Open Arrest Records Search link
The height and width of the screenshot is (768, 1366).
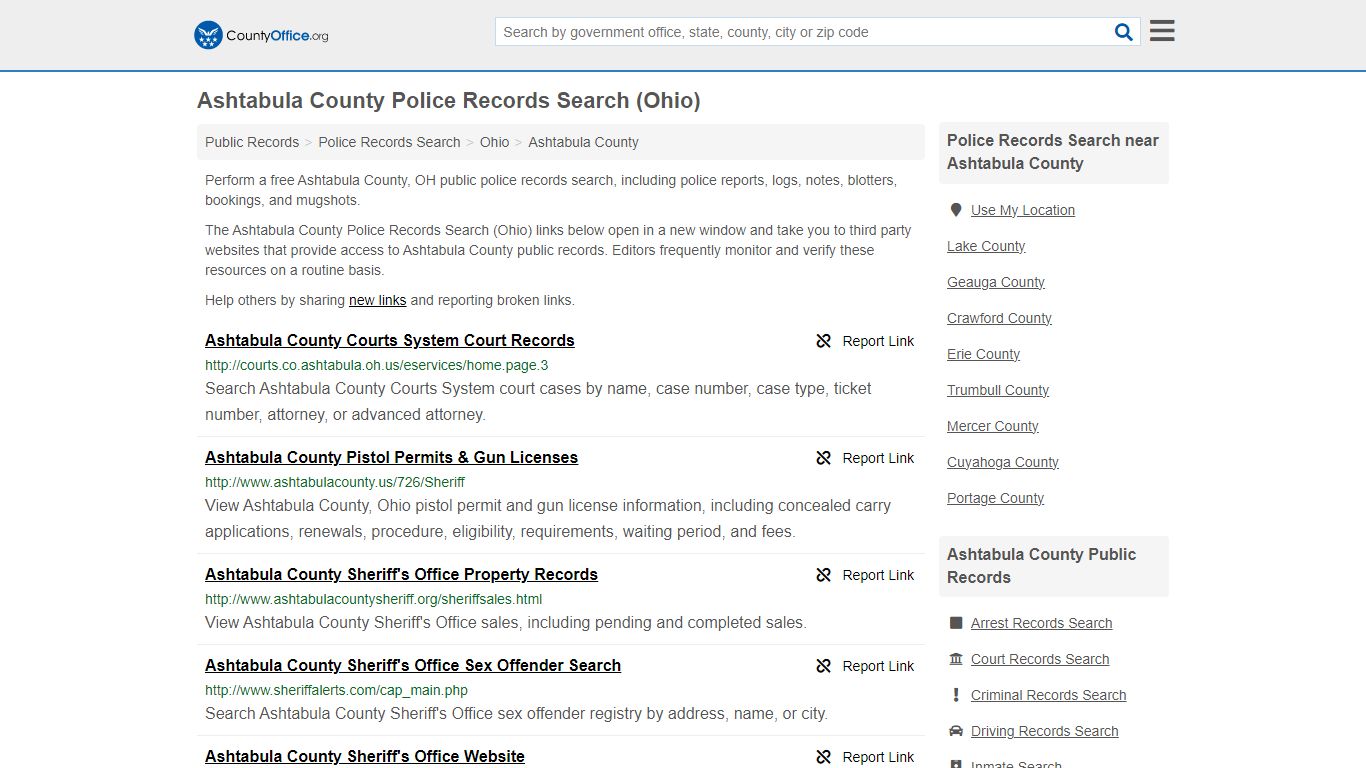point(1041,623)
